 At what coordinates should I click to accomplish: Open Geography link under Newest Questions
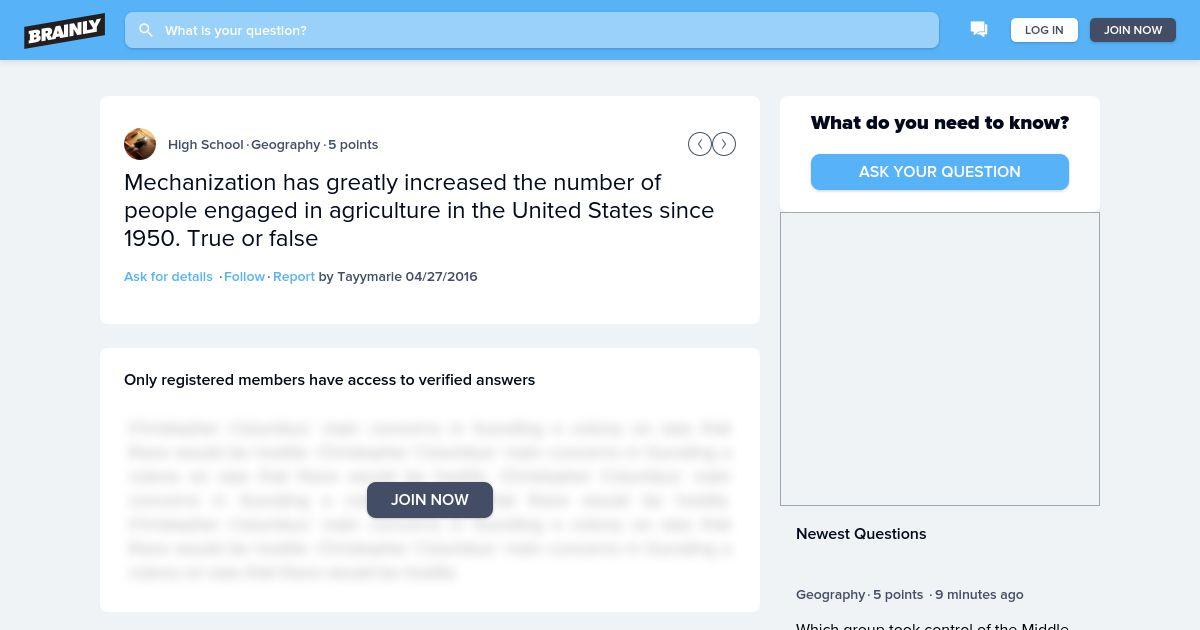[831, 594]
